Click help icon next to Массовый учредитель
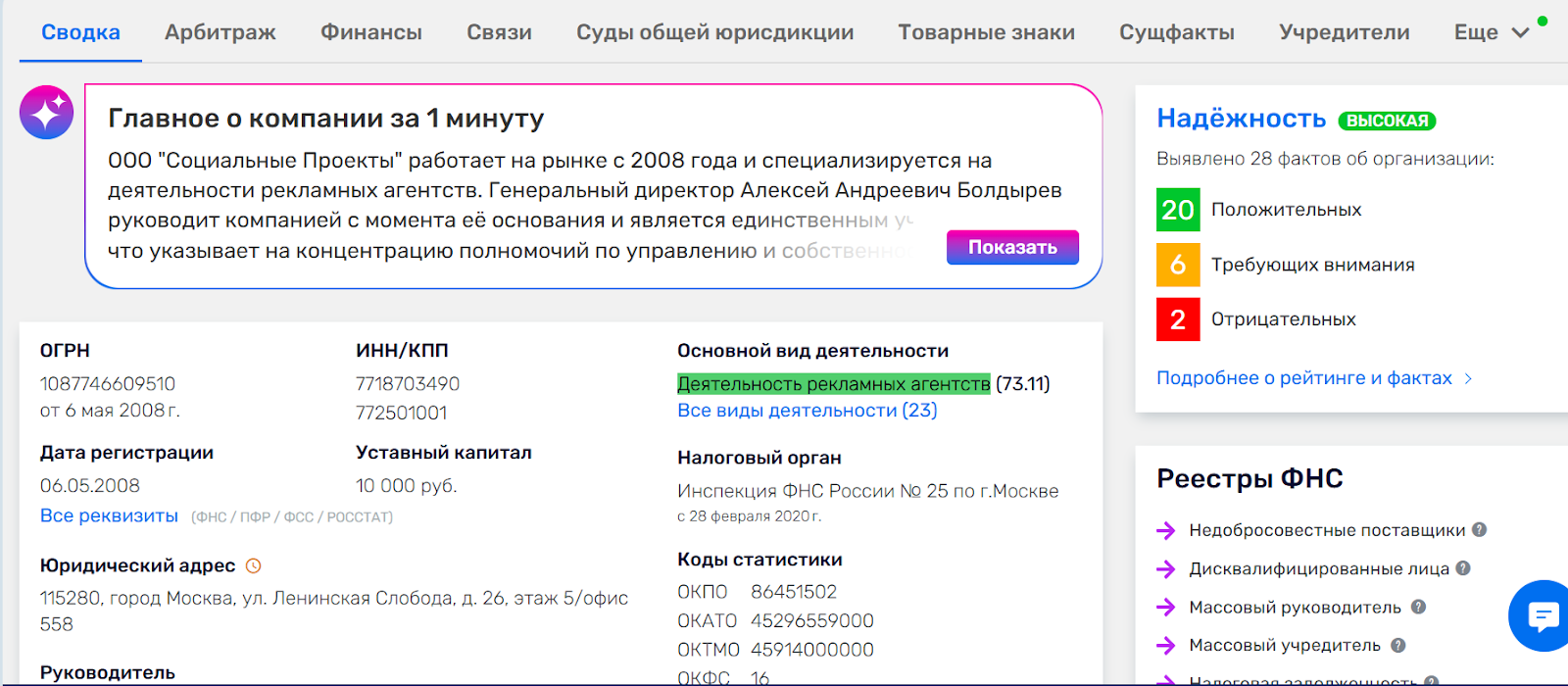The height and width of the screenshot is (686, 1568). point(1397,645)
